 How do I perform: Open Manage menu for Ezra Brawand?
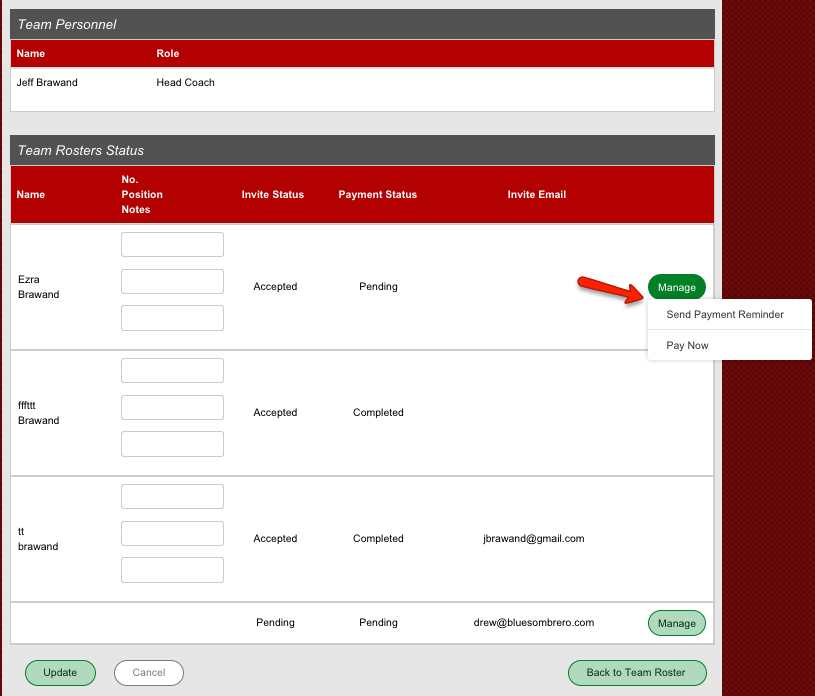[x=676, y=287]
